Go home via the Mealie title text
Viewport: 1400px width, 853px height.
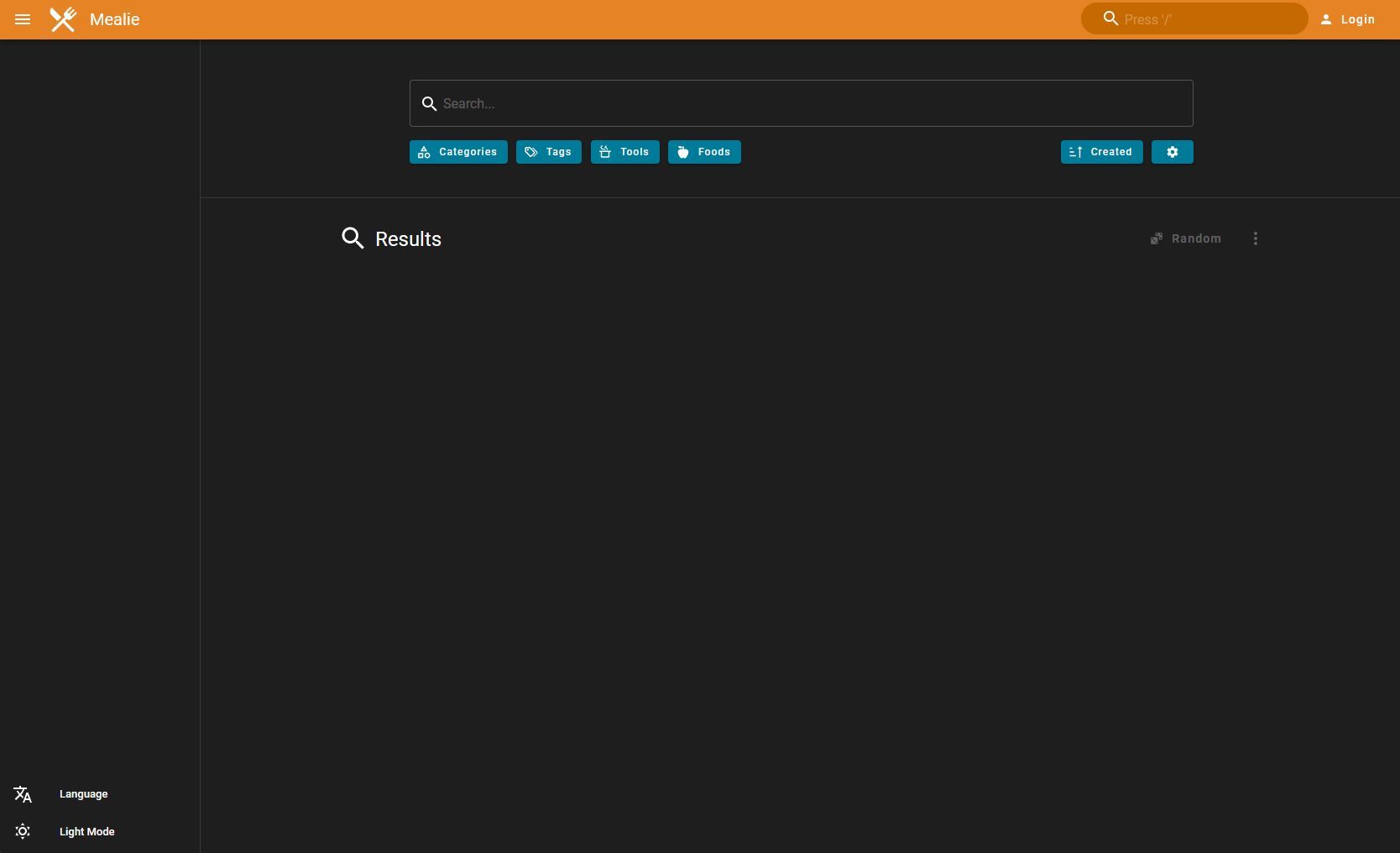(x=114, y=19)
